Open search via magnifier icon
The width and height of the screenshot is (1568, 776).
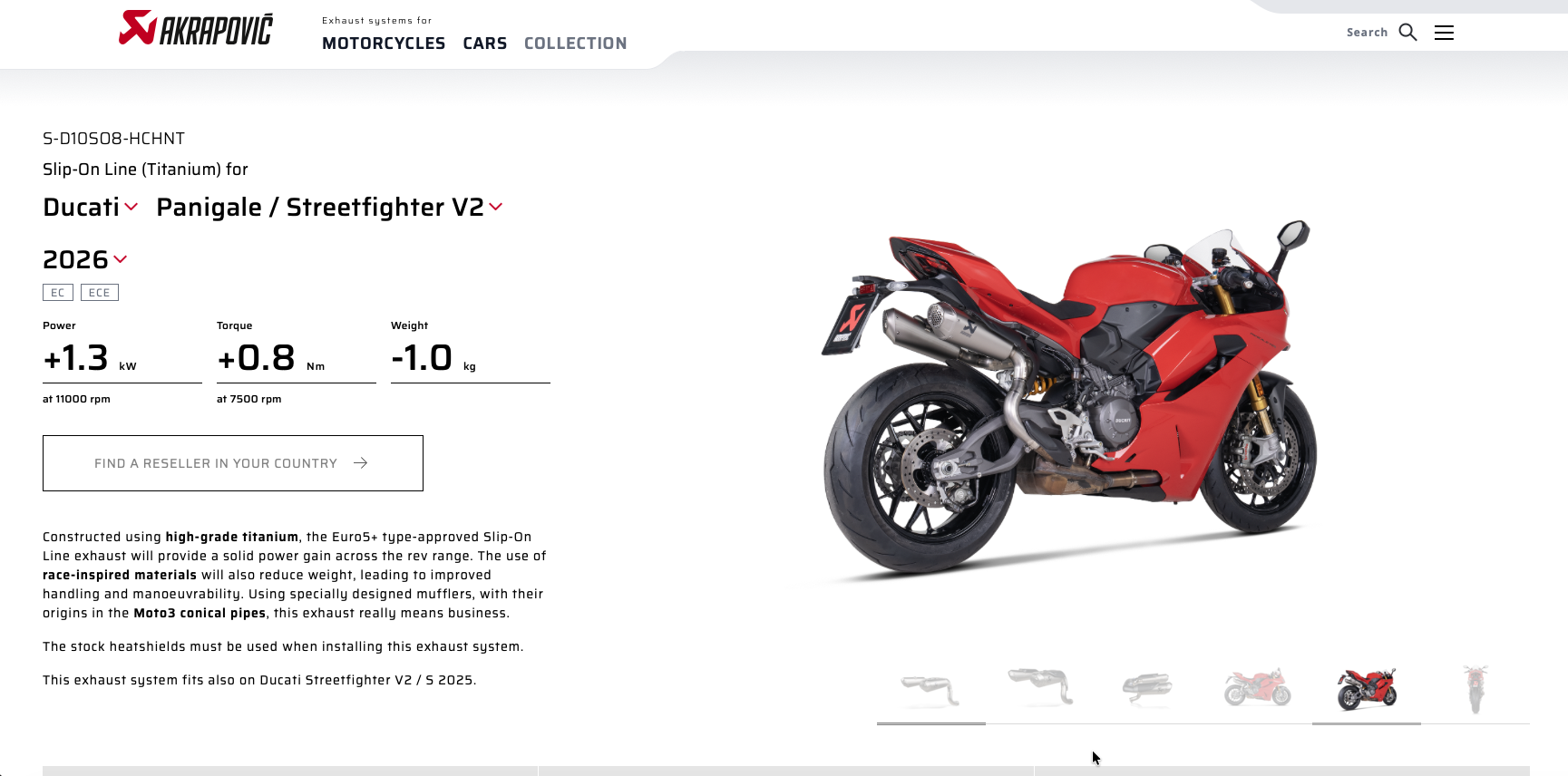click(x=1407, y=33)
